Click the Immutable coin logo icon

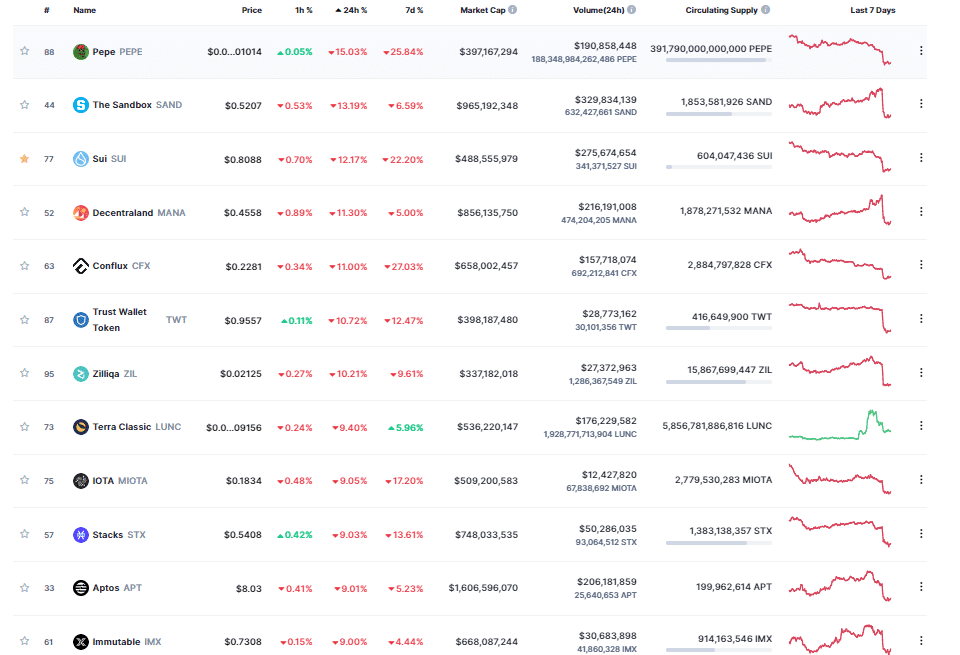(81, 642)
